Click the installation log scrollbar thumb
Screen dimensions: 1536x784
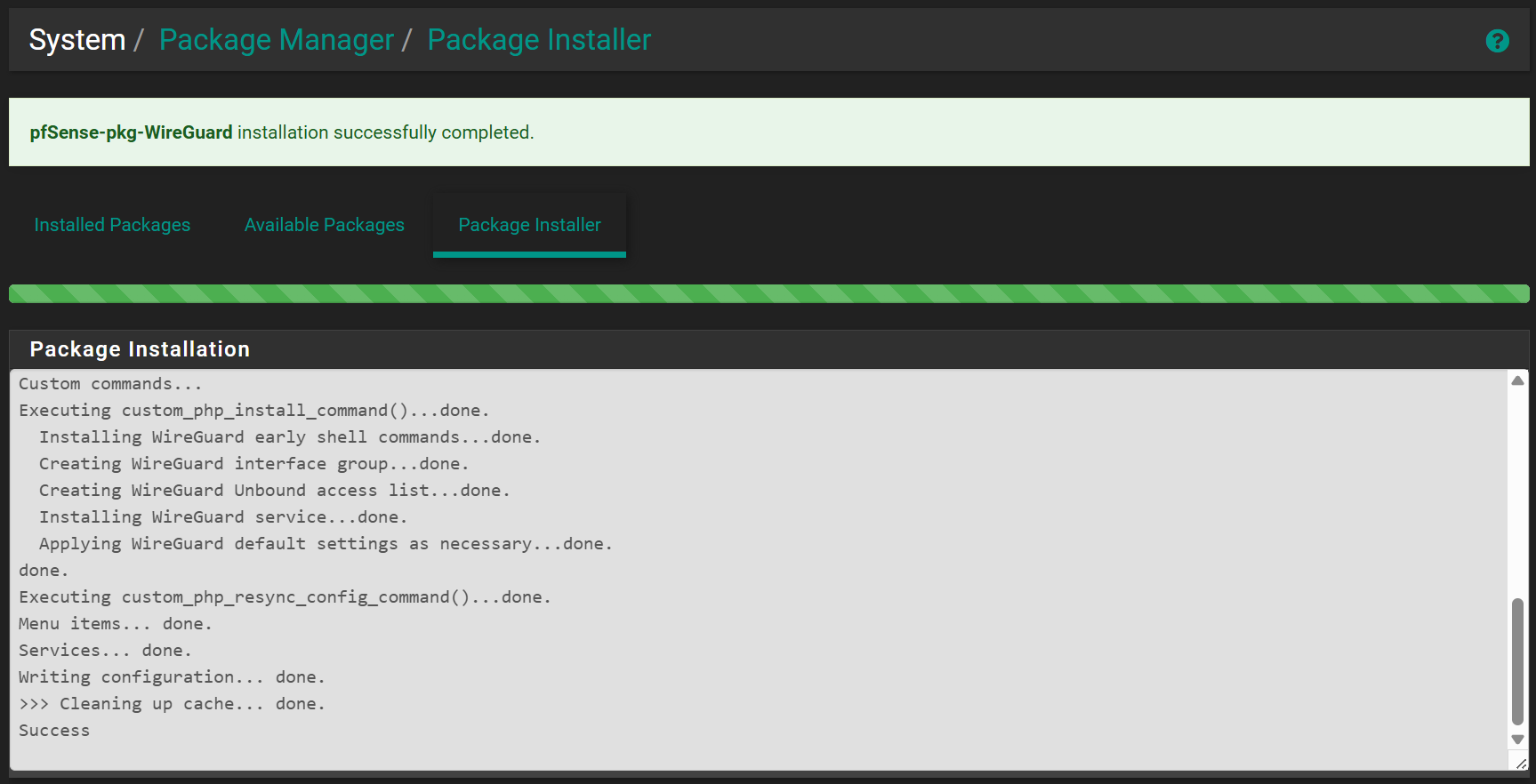[x=1517, y=660]
